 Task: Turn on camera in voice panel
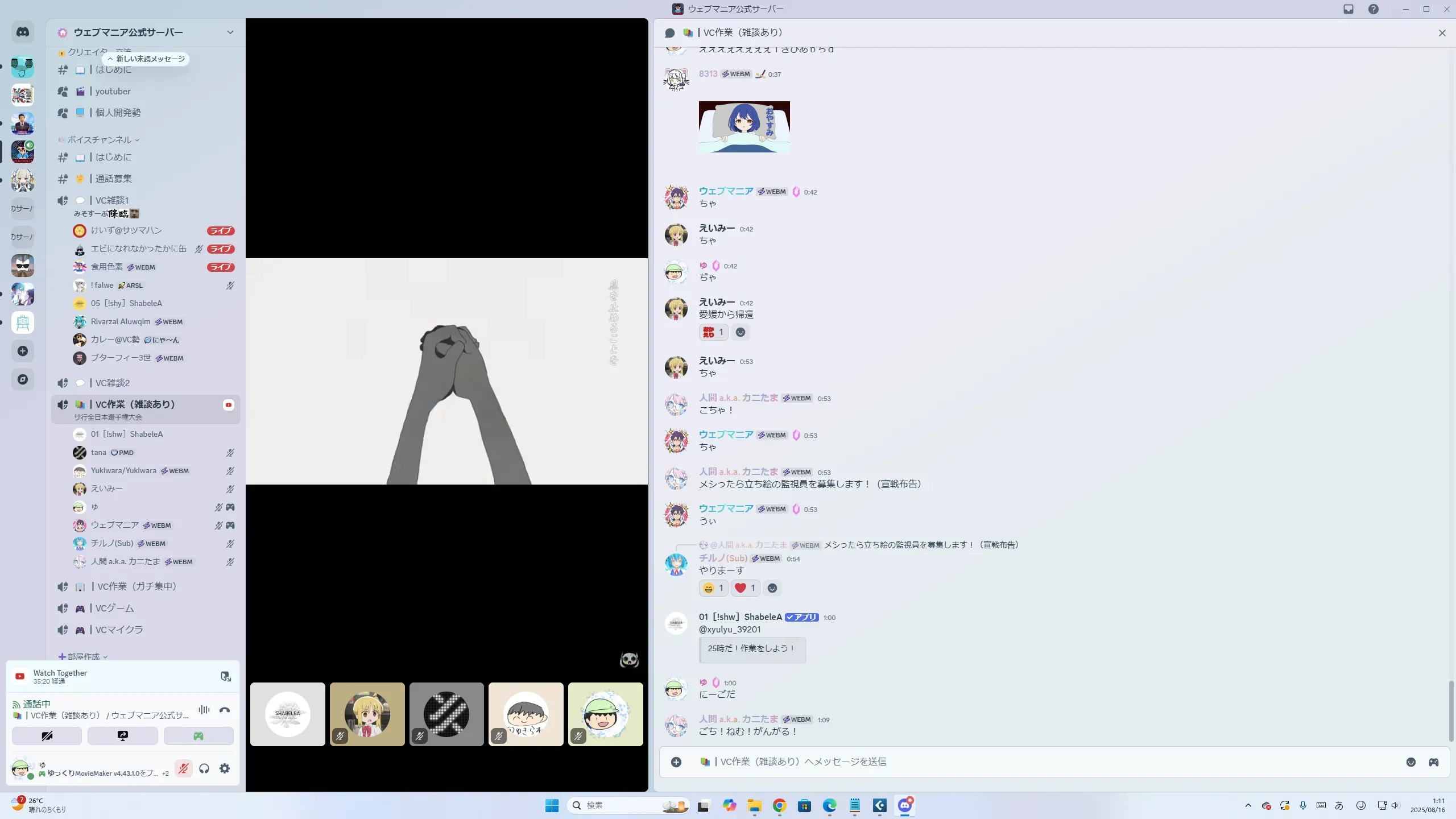(47, 736)
